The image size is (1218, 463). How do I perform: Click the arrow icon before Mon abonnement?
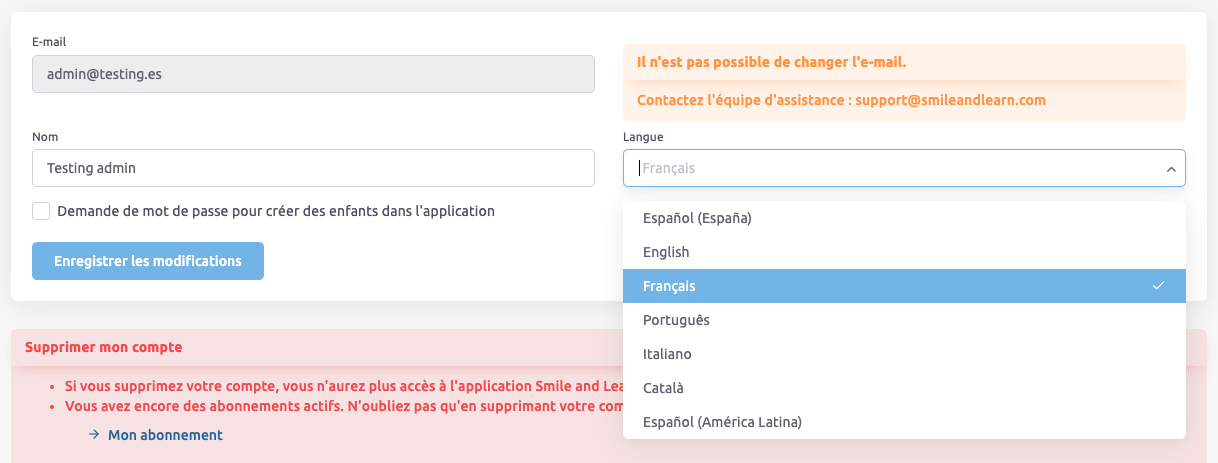click(x=93, y=435)
